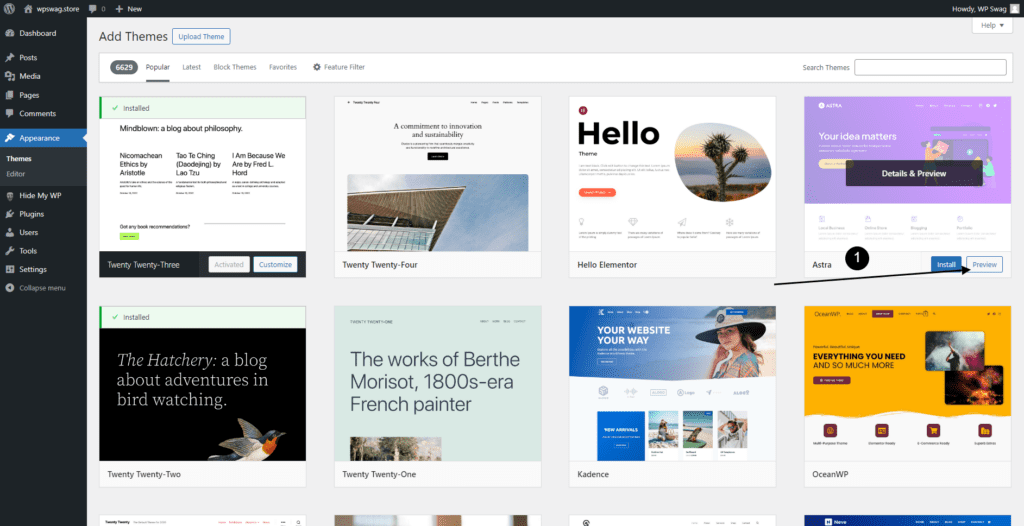Open the Hello Elementor theme thumbnail

point(672,174)
